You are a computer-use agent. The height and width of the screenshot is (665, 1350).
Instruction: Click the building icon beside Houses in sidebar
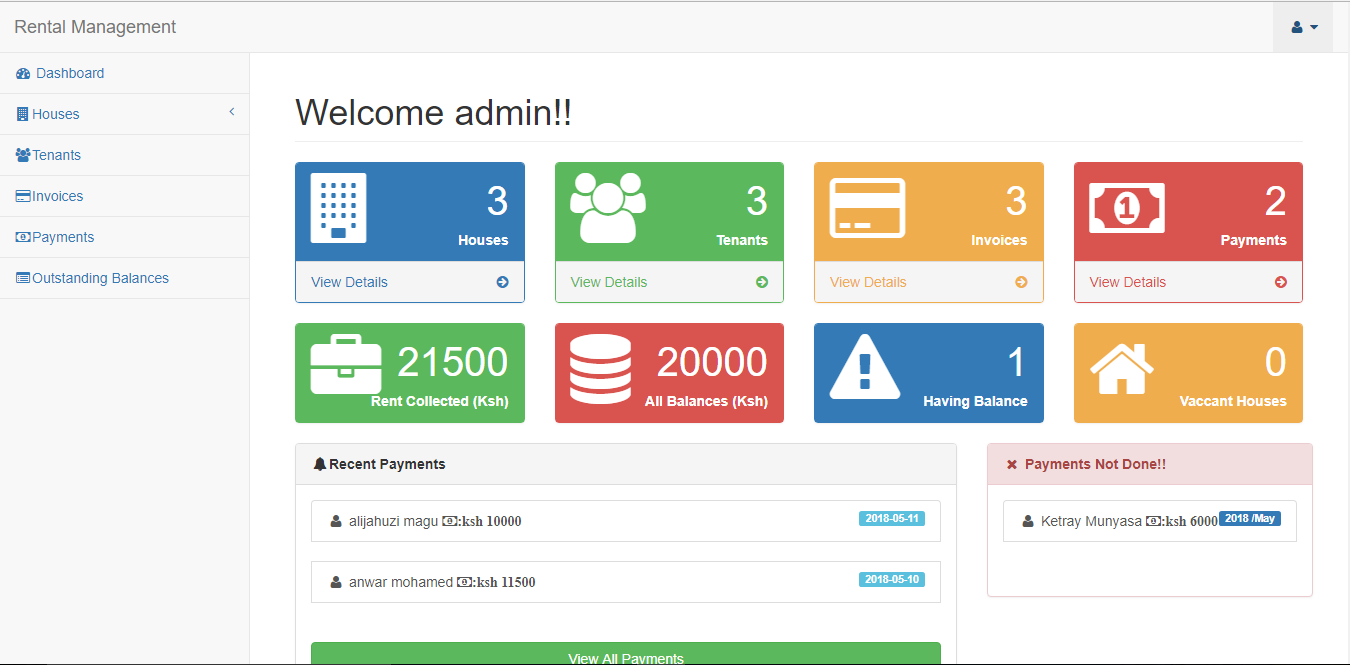tap(22, 114)
